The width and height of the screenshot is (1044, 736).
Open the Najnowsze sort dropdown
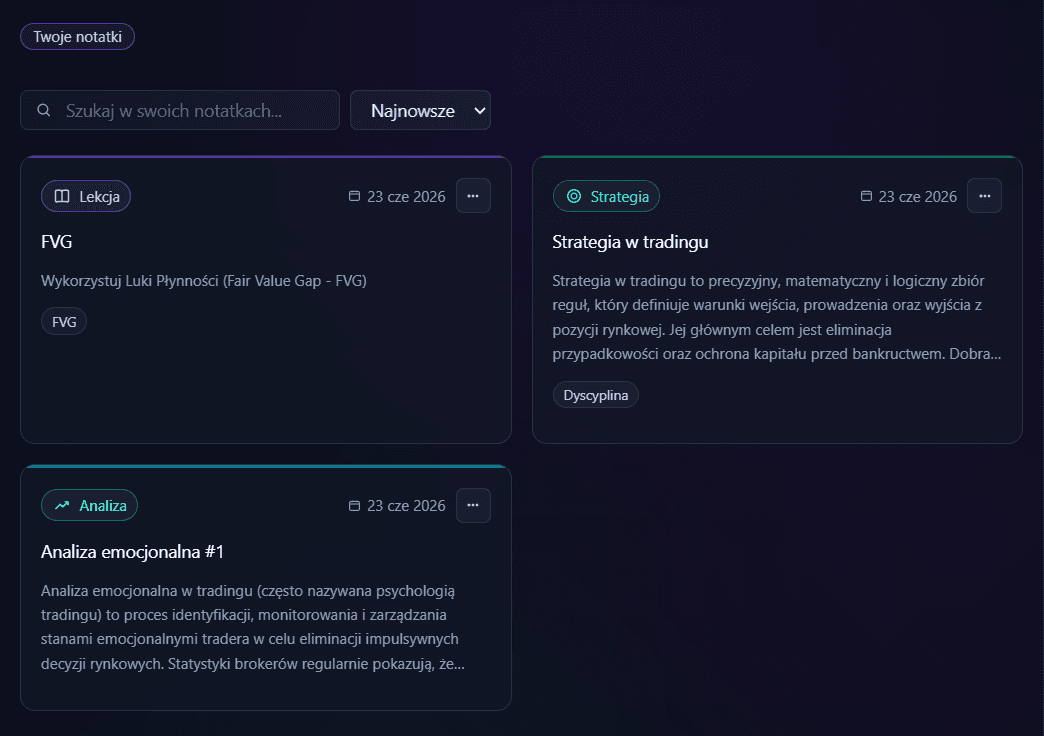pyautogui.click(x=420, y=110)
